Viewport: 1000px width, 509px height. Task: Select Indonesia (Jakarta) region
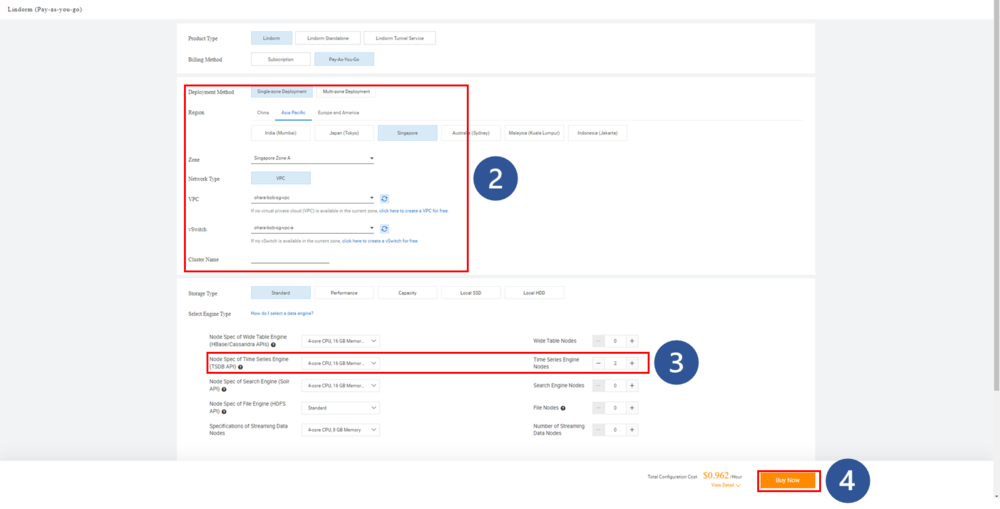coord(598,133)
